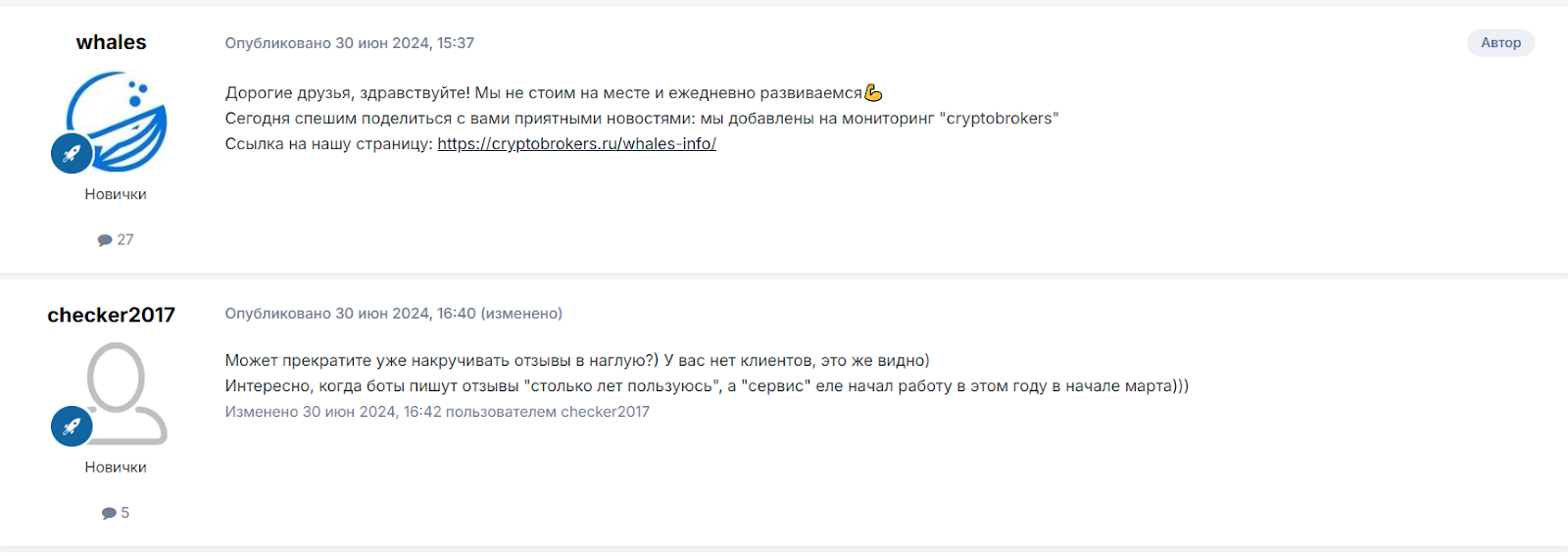
Task: Click the whales whale logo avatar
Action: tap(118, 122)
